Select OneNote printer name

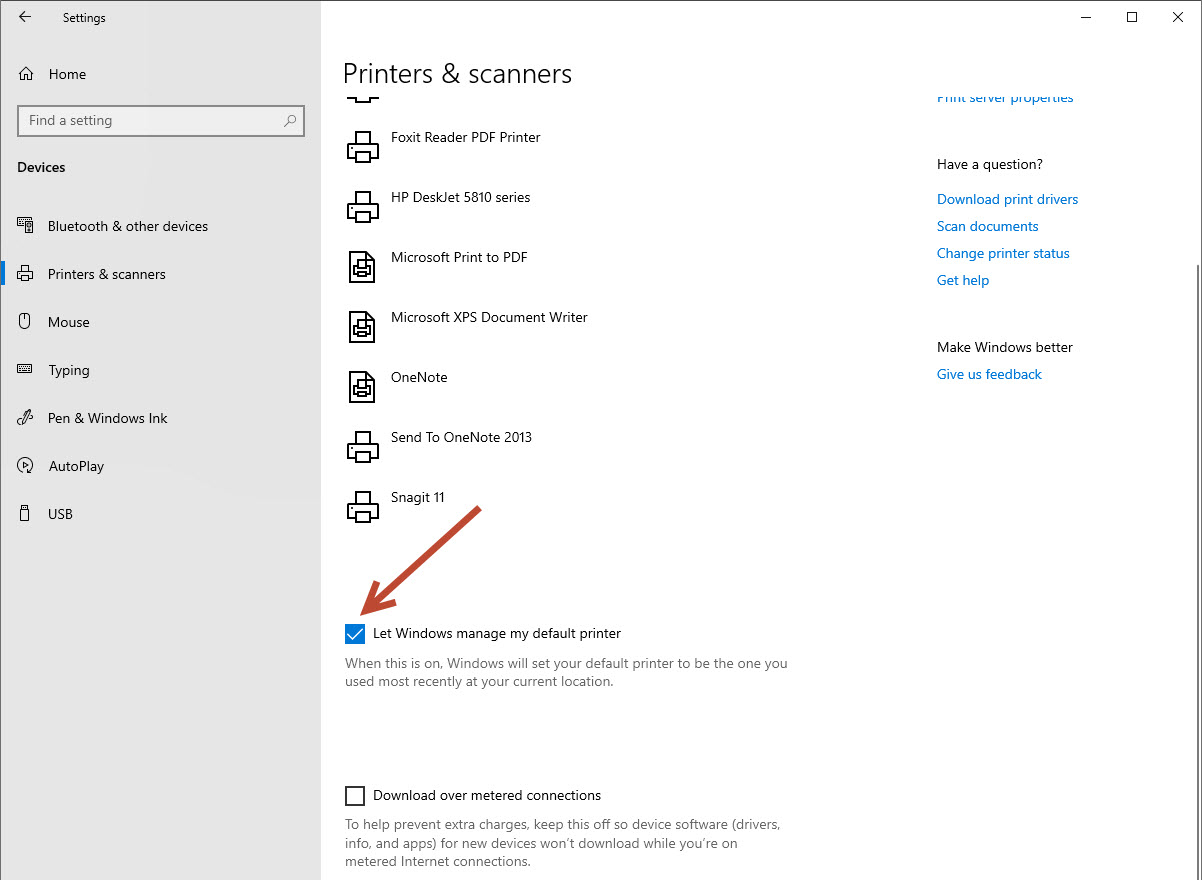(x=419, y=377)
